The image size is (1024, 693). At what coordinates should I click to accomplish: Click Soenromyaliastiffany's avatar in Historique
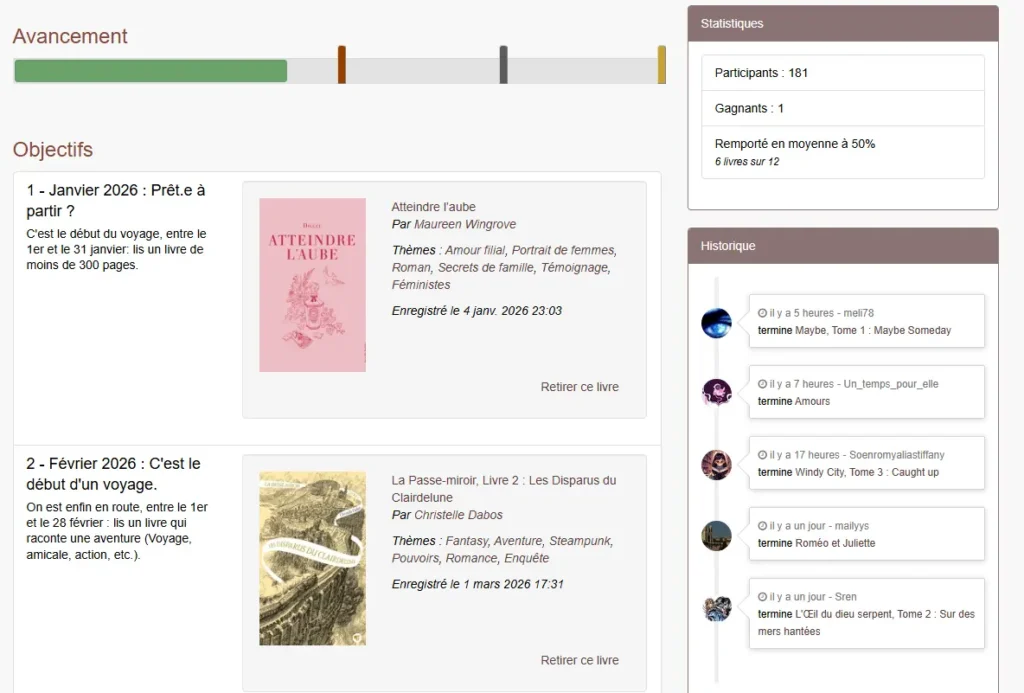coord(716,464)
